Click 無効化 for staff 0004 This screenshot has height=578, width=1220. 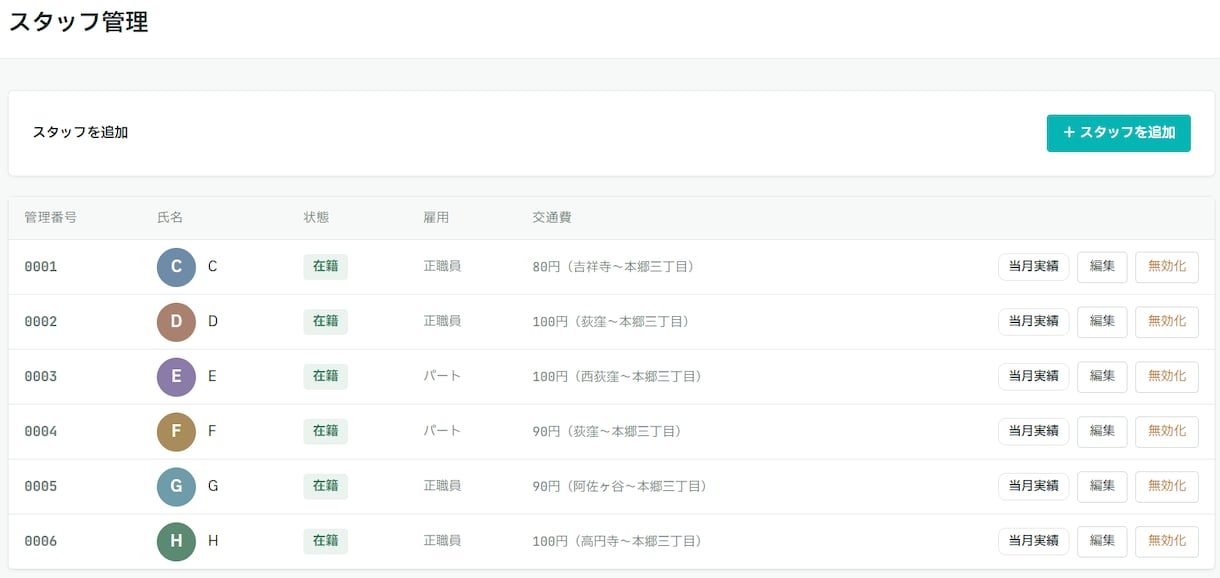pos(1167,432)
